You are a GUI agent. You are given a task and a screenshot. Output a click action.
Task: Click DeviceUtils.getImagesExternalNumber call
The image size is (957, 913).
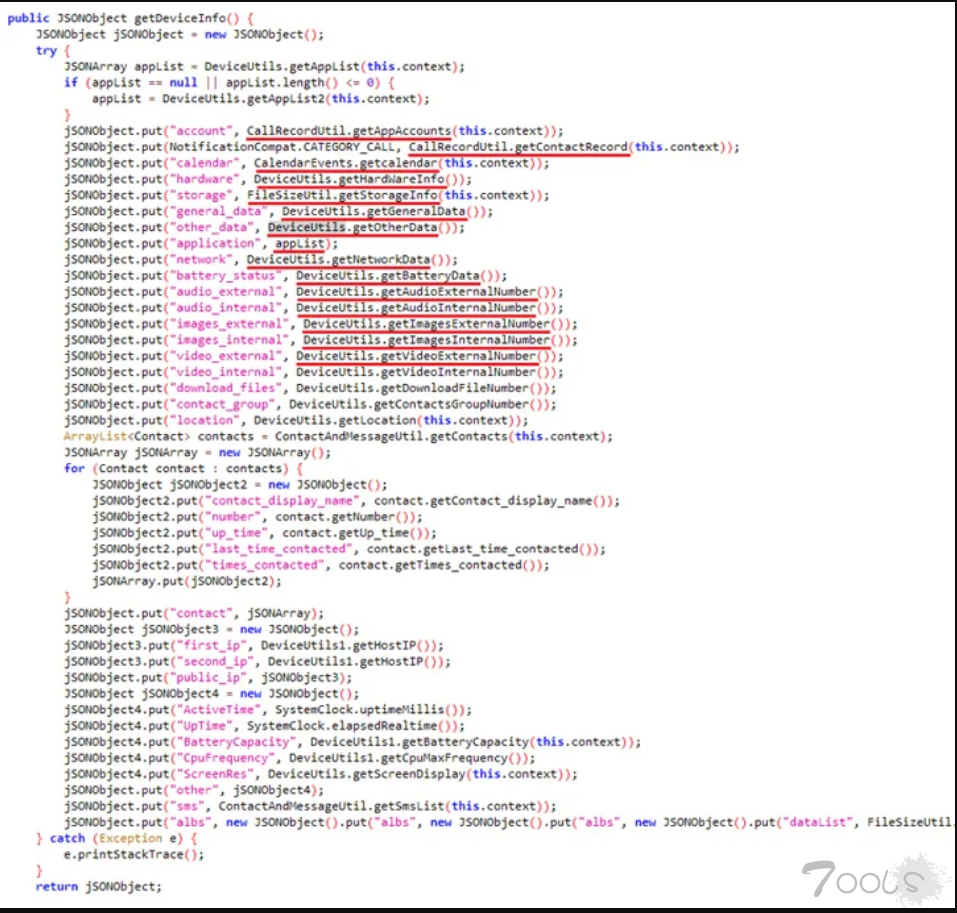(x=427, y=323)
